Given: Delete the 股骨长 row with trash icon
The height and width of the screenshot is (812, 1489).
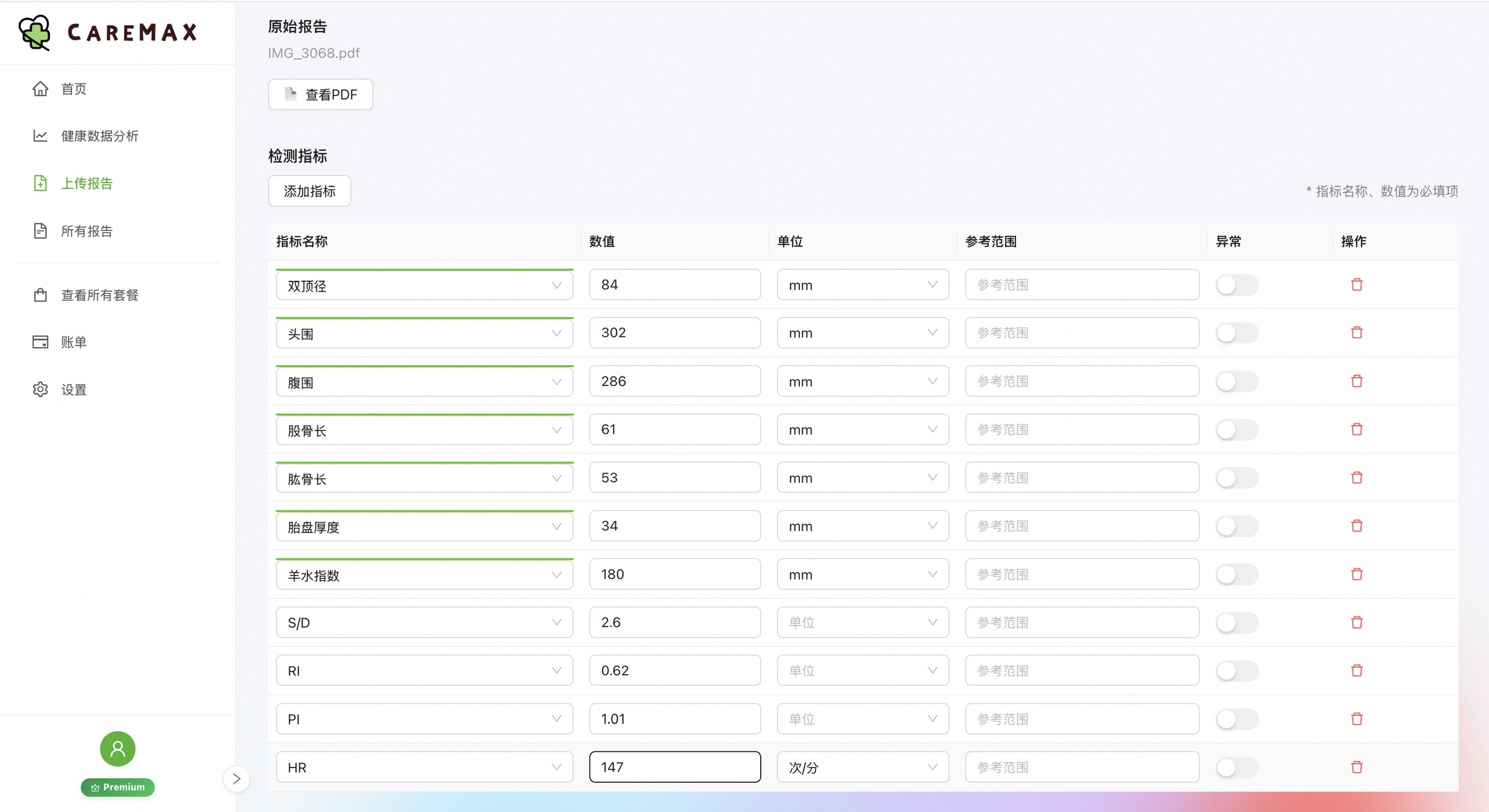Looking at the screenshot, I should tap(1357, 429).
